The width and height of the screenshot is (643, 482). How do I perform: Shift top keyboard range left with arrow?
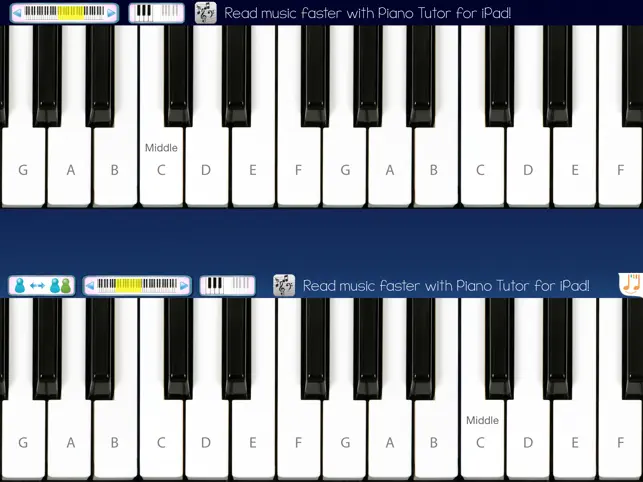[x=17, y=13]
